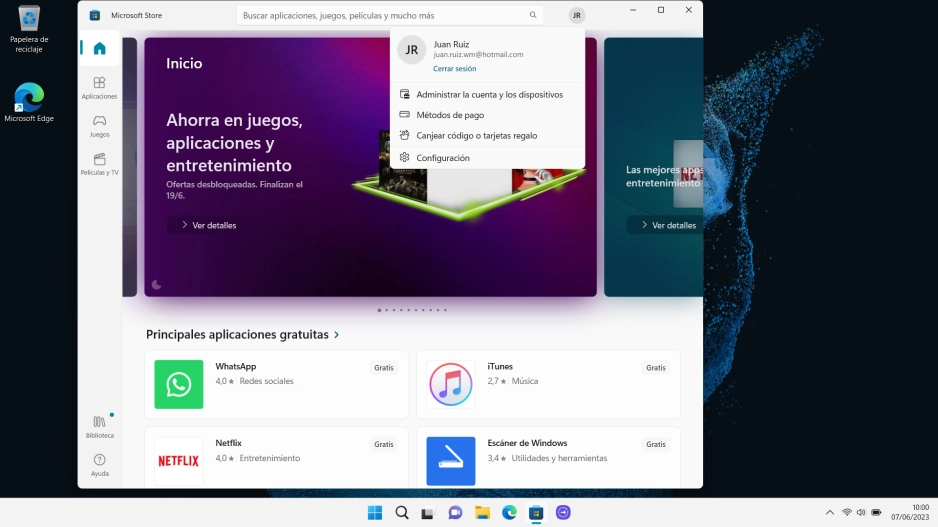Viewport: 938px width, 527px height.
Task: Click the large JR avatar in account menu
Action: [x=412, y=50]
